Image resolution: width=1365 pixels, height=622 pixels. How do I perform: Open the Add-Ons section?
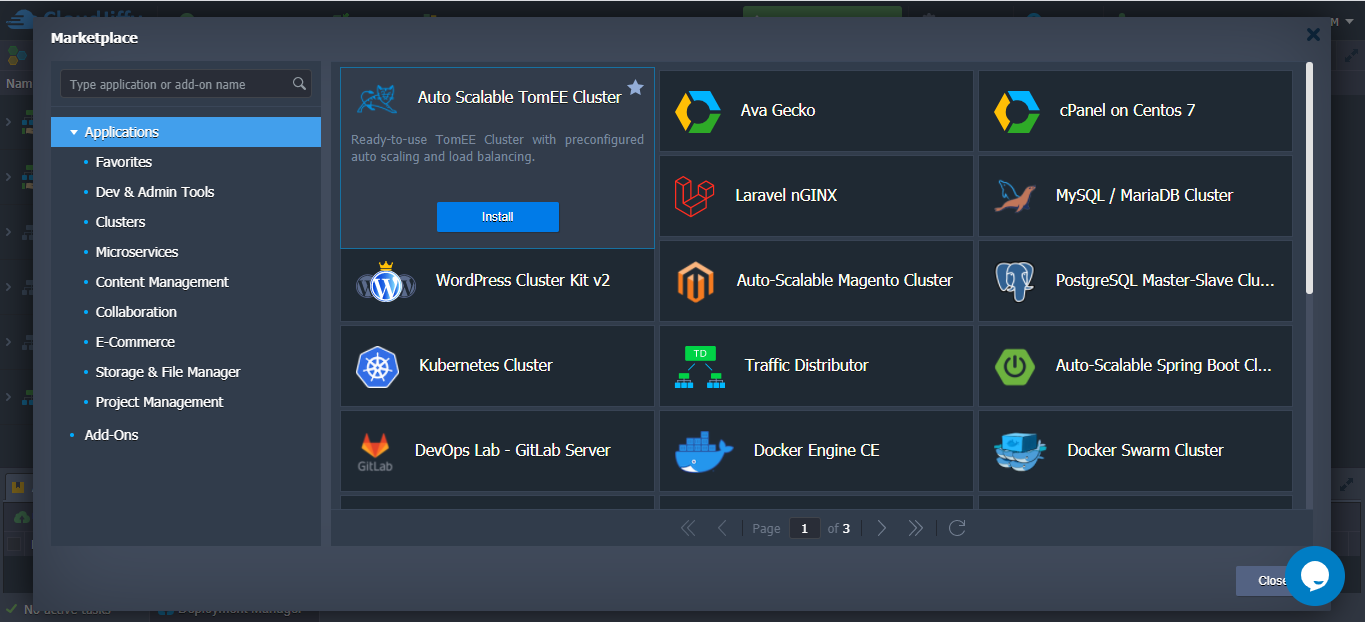click(111, 435)
